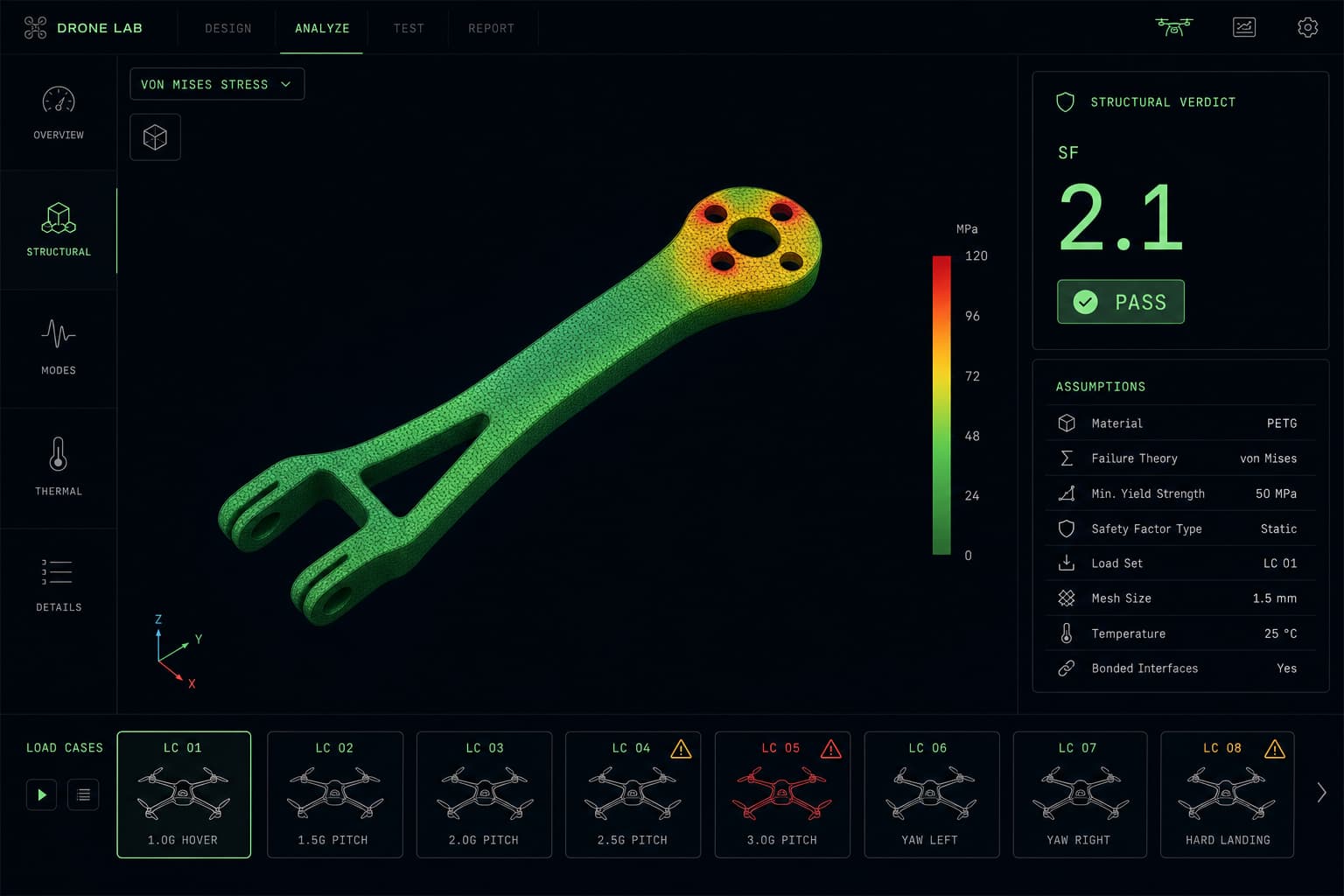This screenshot has height=896, width=1344.
Task: Click the LC 01 load set value
Action: click(x=1280, y=563)
